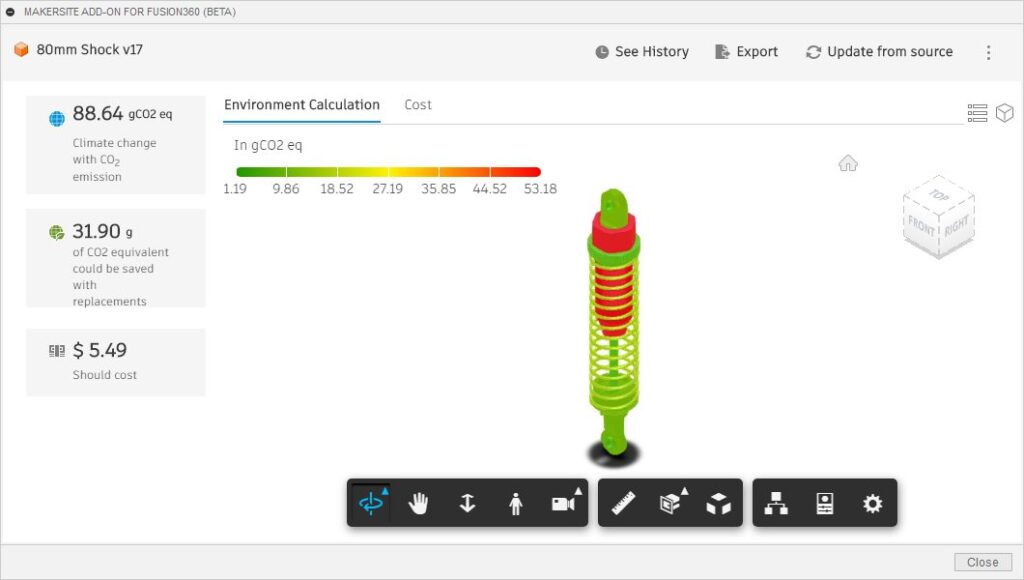Click the Export button
1024x580 pixels.
click(x=746, y=51)
